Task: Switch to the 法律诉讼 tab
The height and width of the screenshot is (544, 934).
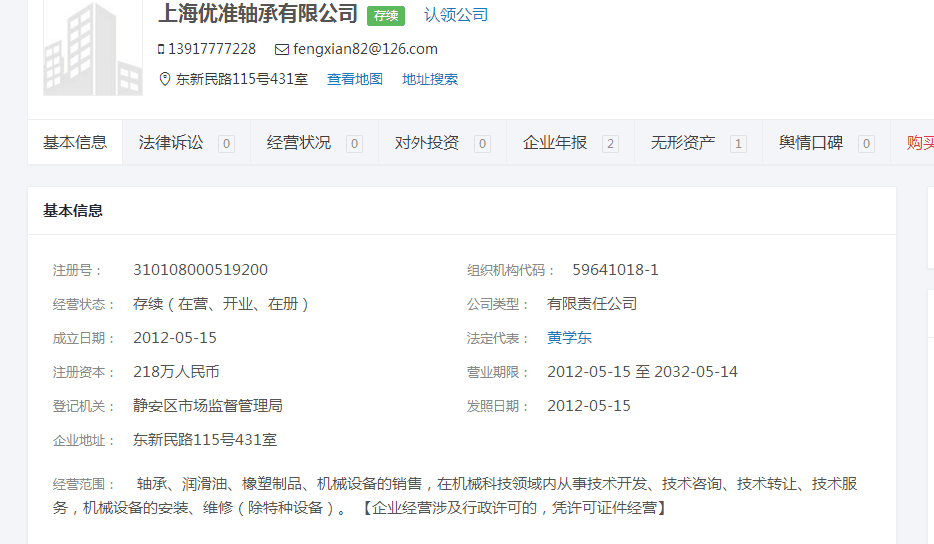Action: (x=171, y=143)
